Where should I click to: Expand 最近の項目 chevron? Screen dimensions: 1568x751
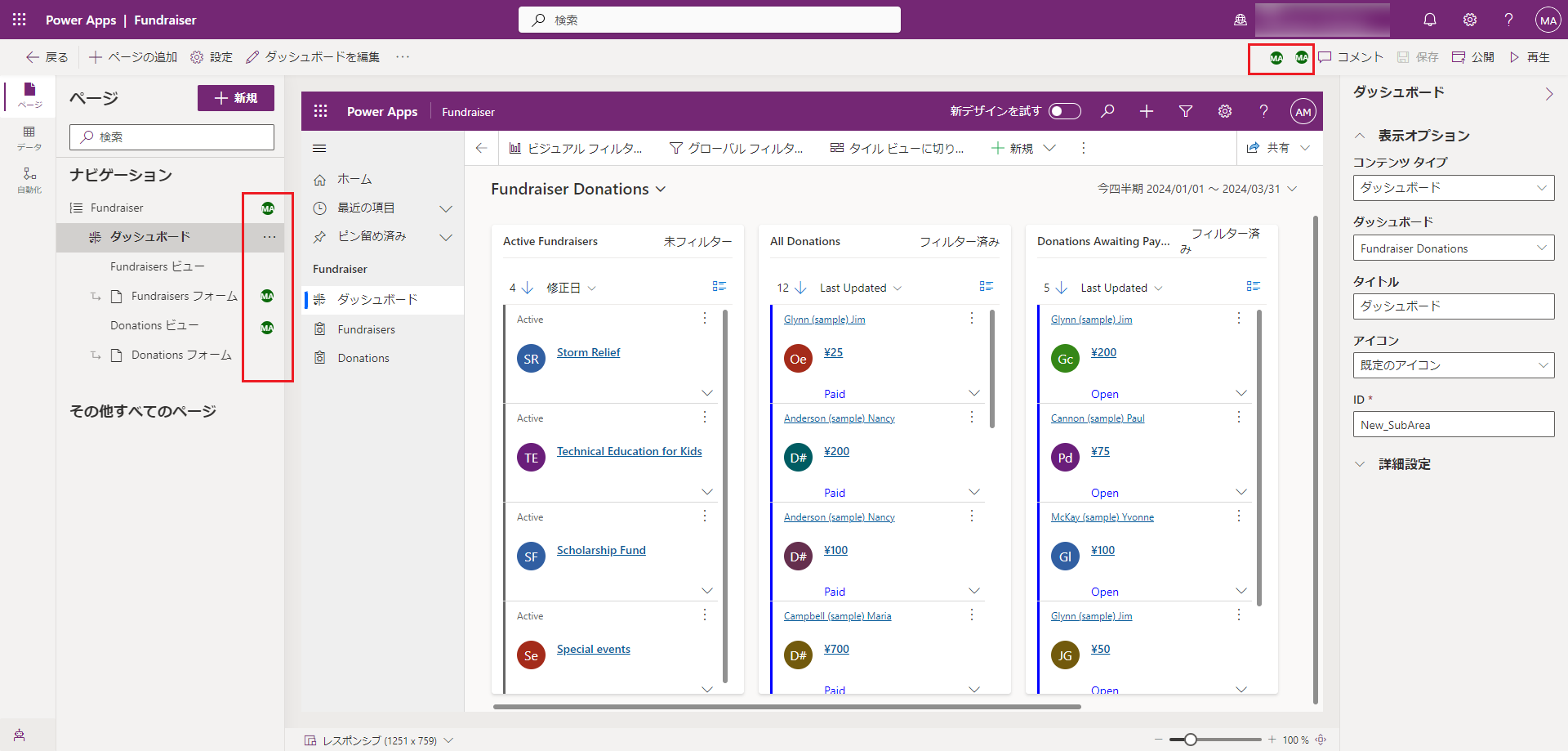(446, 208)
